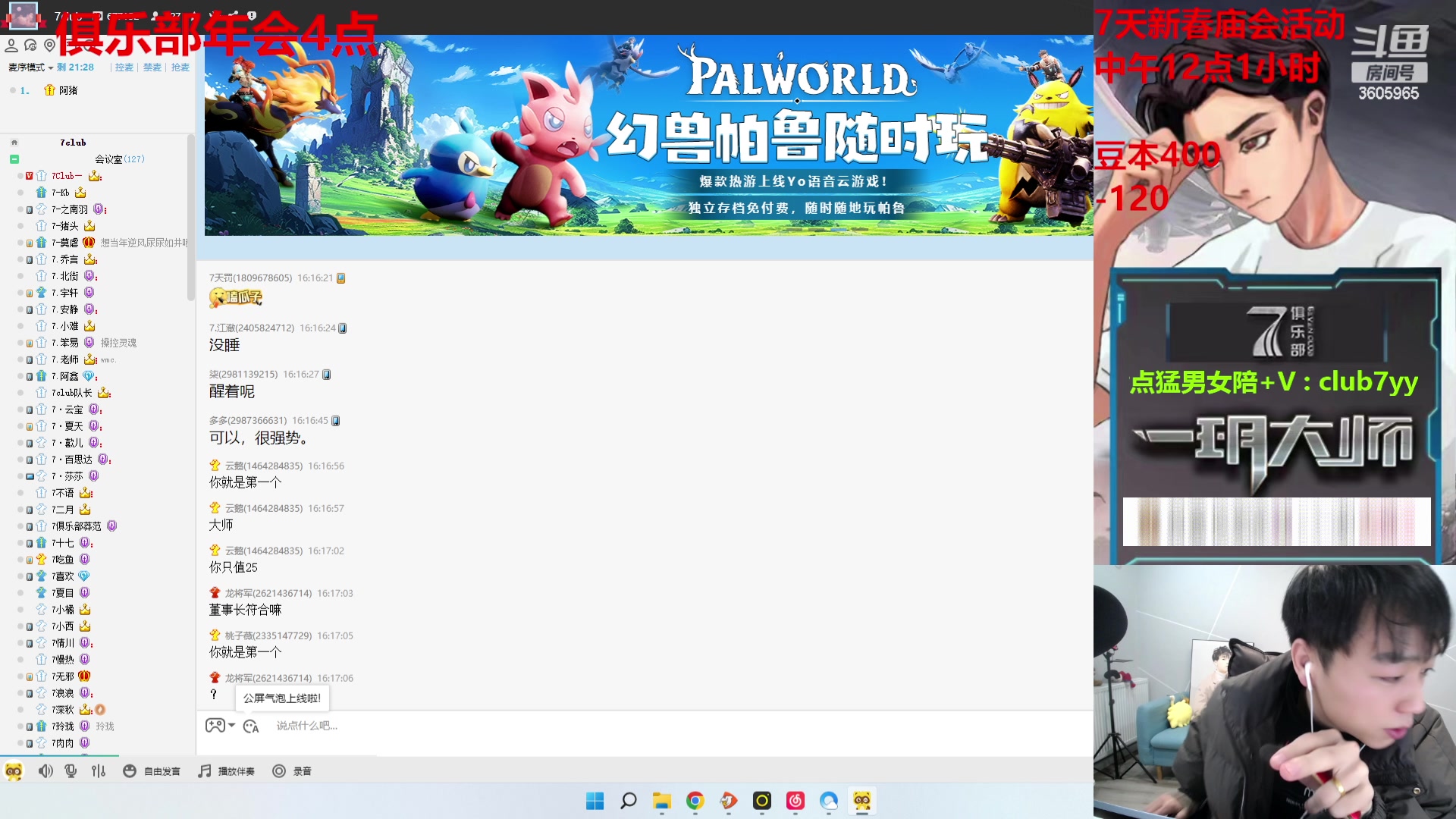This screenshot has width=1456, height=819.
Task: Select user 7·百思达 in member list
Action: [72, 460]
